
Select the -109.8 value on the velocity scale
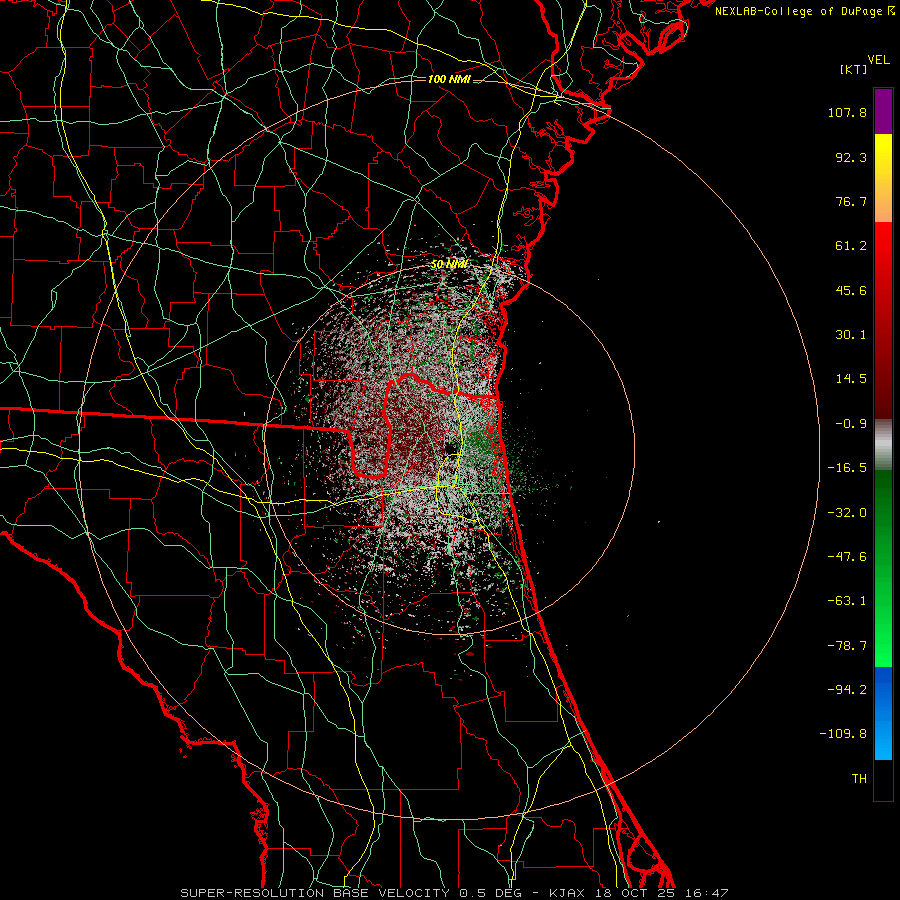coord(843,734)
